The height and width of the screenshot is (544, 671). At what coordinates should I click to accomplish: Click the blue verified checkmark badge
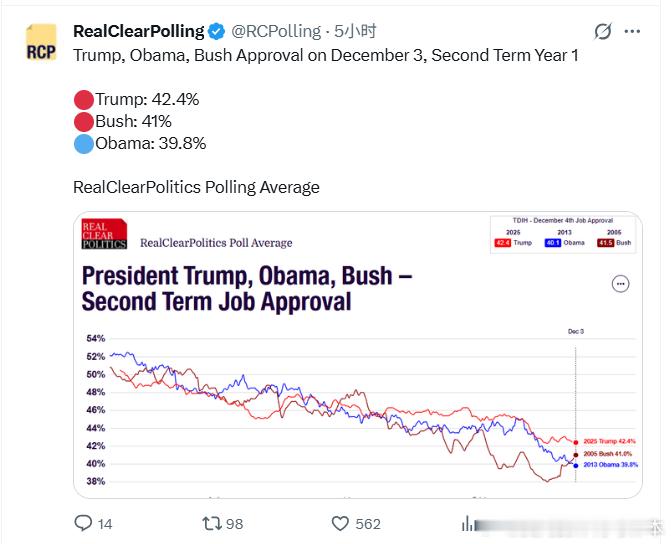217,31
